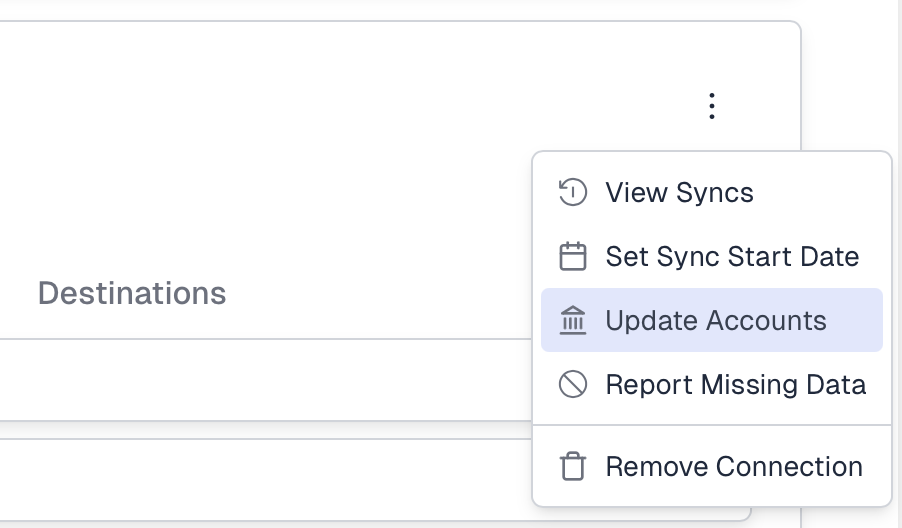Screen dimensions: 902x528
Task: Click empty space right of the Destinations label
Action: 380,293
